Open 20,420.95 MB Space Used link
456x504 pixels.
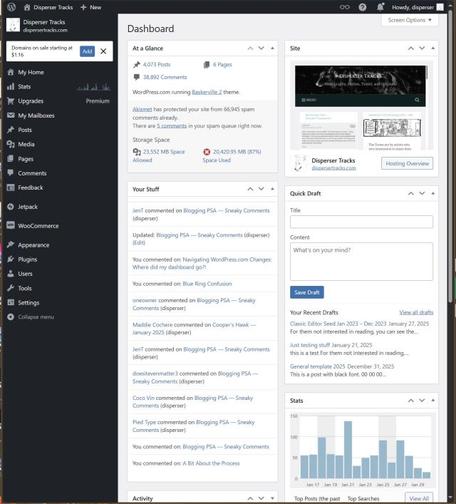point(232,156)
